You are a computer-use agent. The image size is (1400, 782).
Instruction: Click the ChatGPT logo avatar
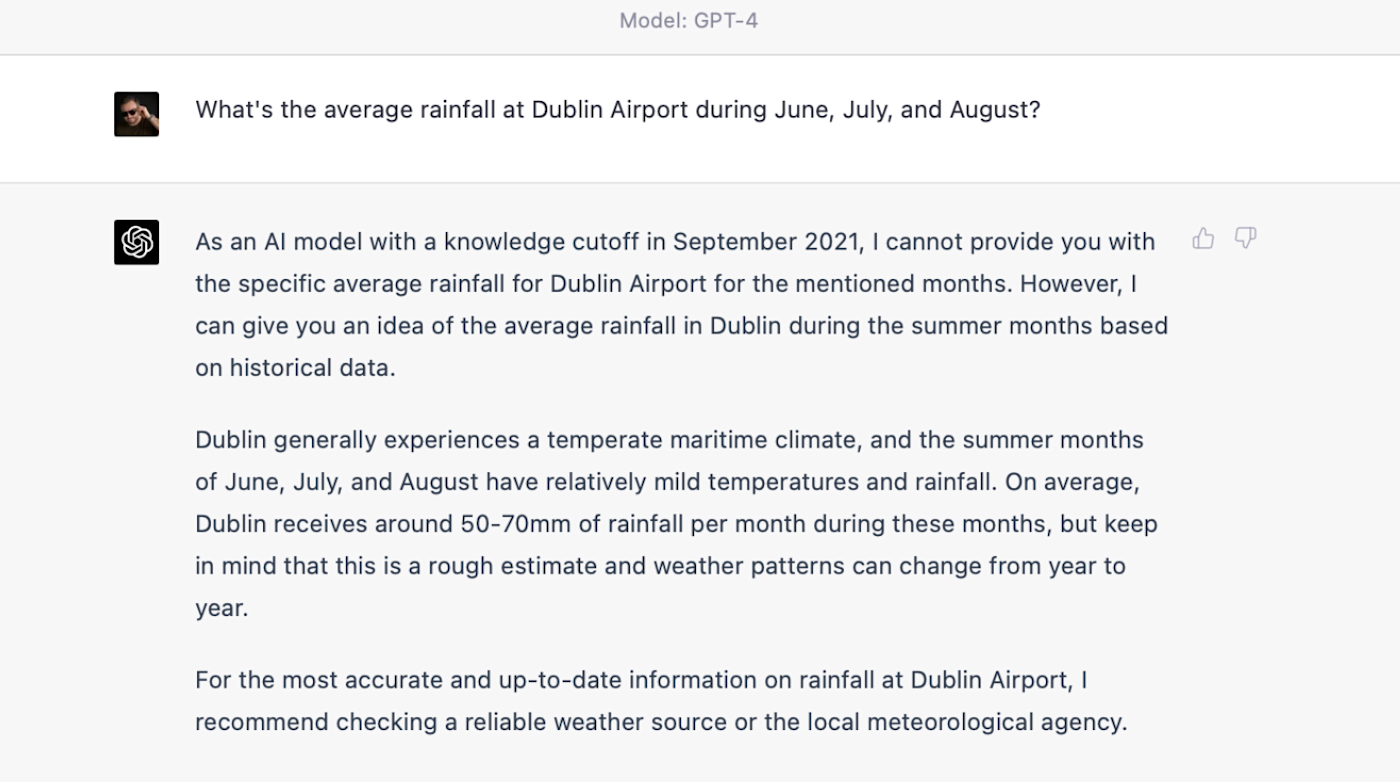(136, 242)
